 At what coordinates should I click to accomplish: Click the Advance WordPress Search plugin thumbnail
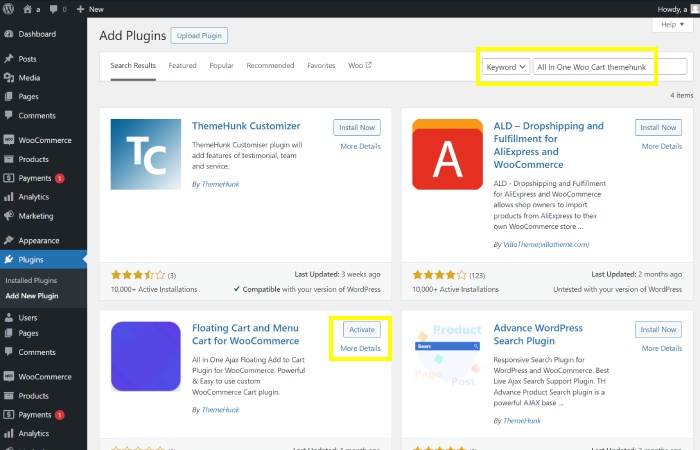(447, 356)
